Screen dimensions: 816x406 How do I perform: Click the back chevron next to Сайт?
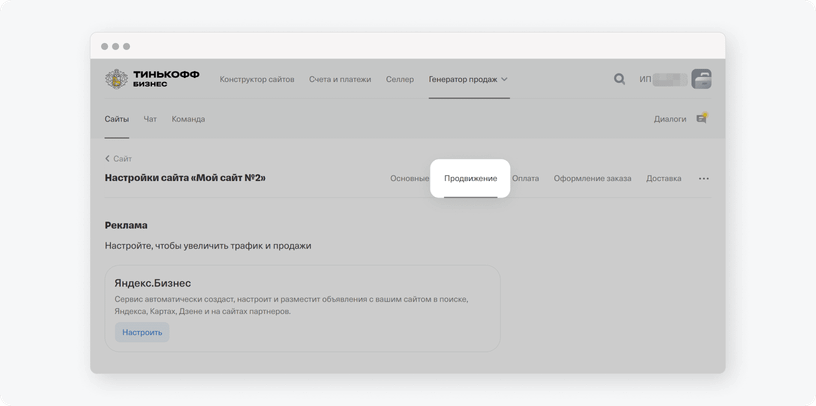click(107, 159)
